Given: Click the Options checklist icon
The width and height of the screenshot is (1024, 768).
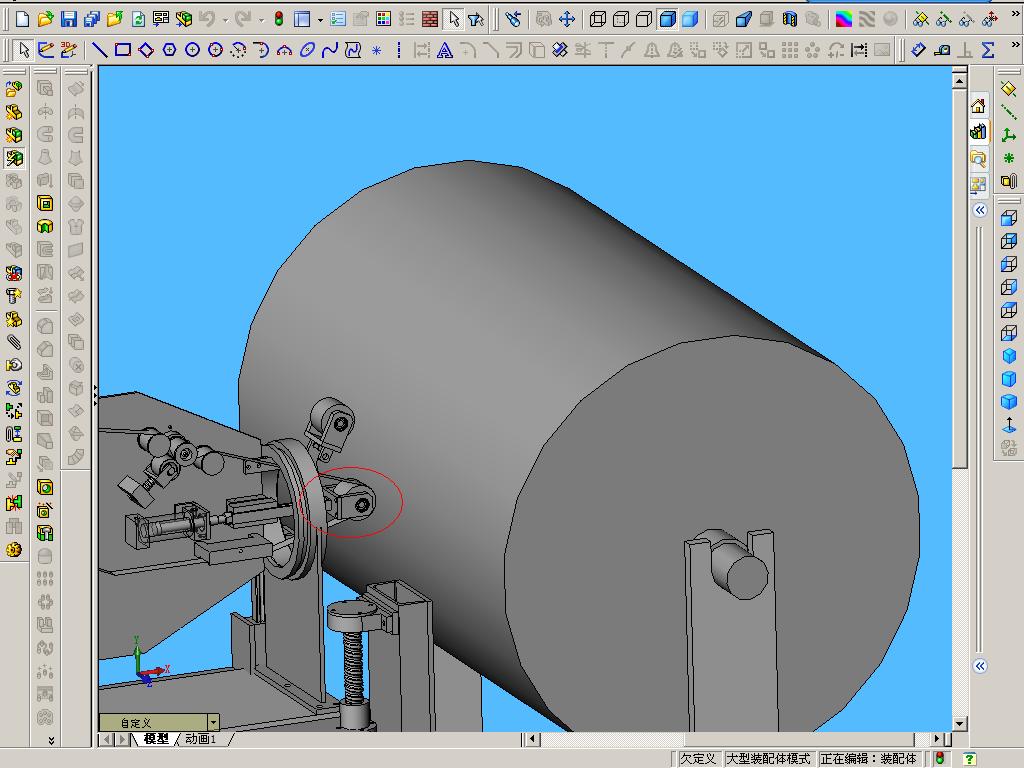Looking at the screenshot, I should tap(338, 20).
